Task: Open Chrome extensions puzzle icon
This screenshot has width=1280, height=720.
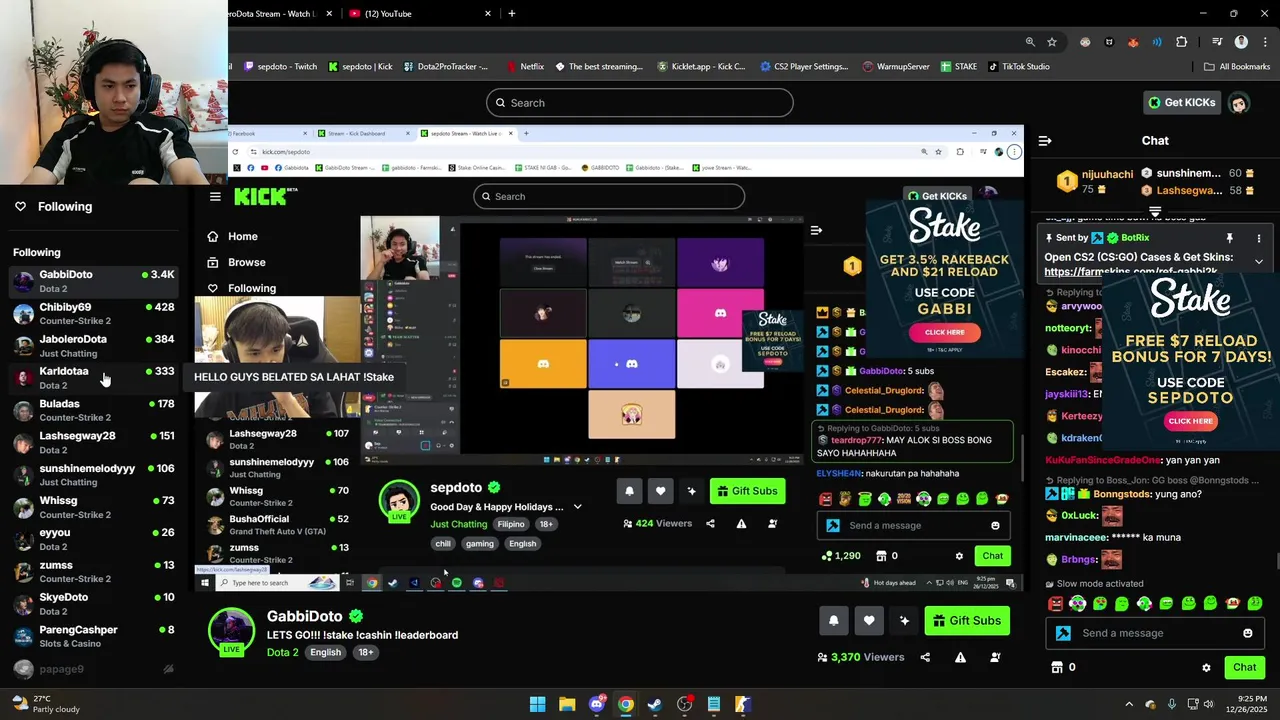Action: coord(1182,42)
